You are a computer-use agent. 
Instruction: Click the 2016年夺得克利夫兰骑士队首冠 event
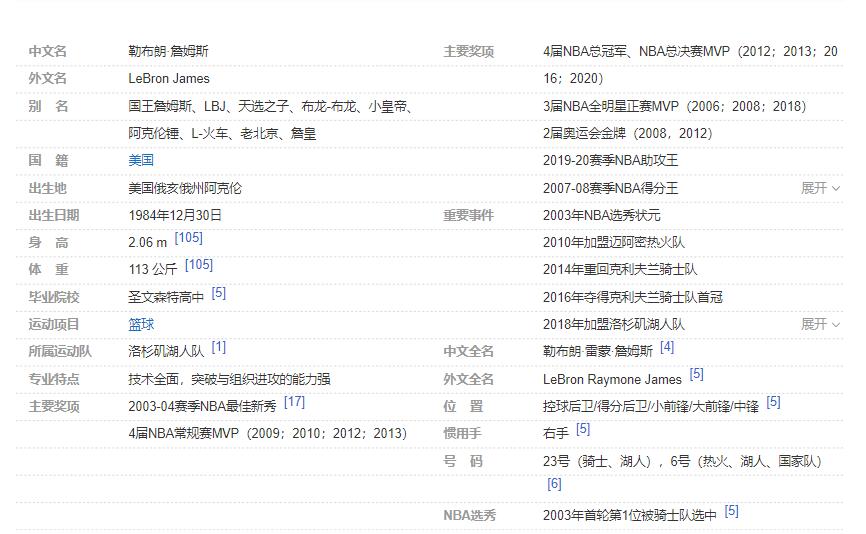pos(633,297)
